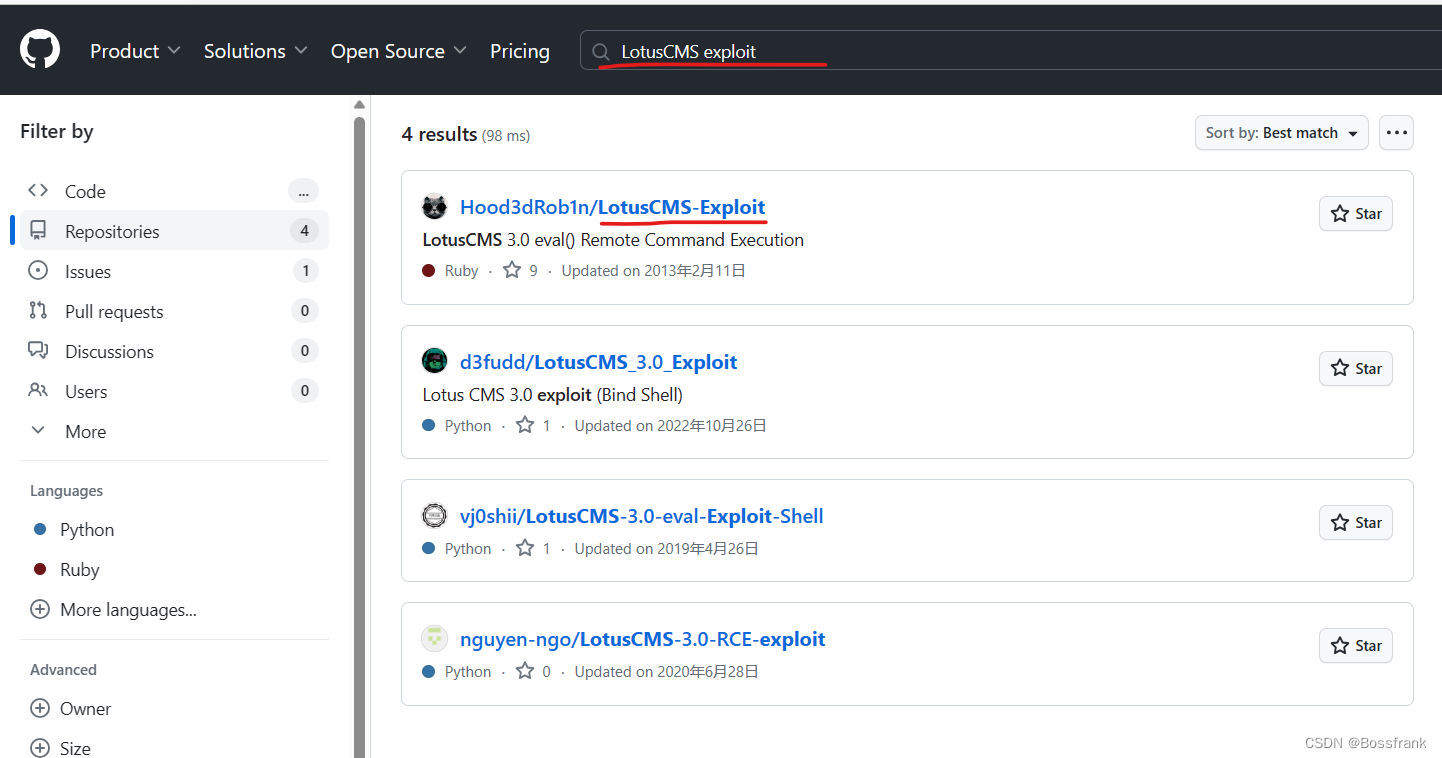Open vj0shii/LotusCMS-3.0-eval-Exploit-Shell link
Viewport: 1442px width, 758px height.
641,516
